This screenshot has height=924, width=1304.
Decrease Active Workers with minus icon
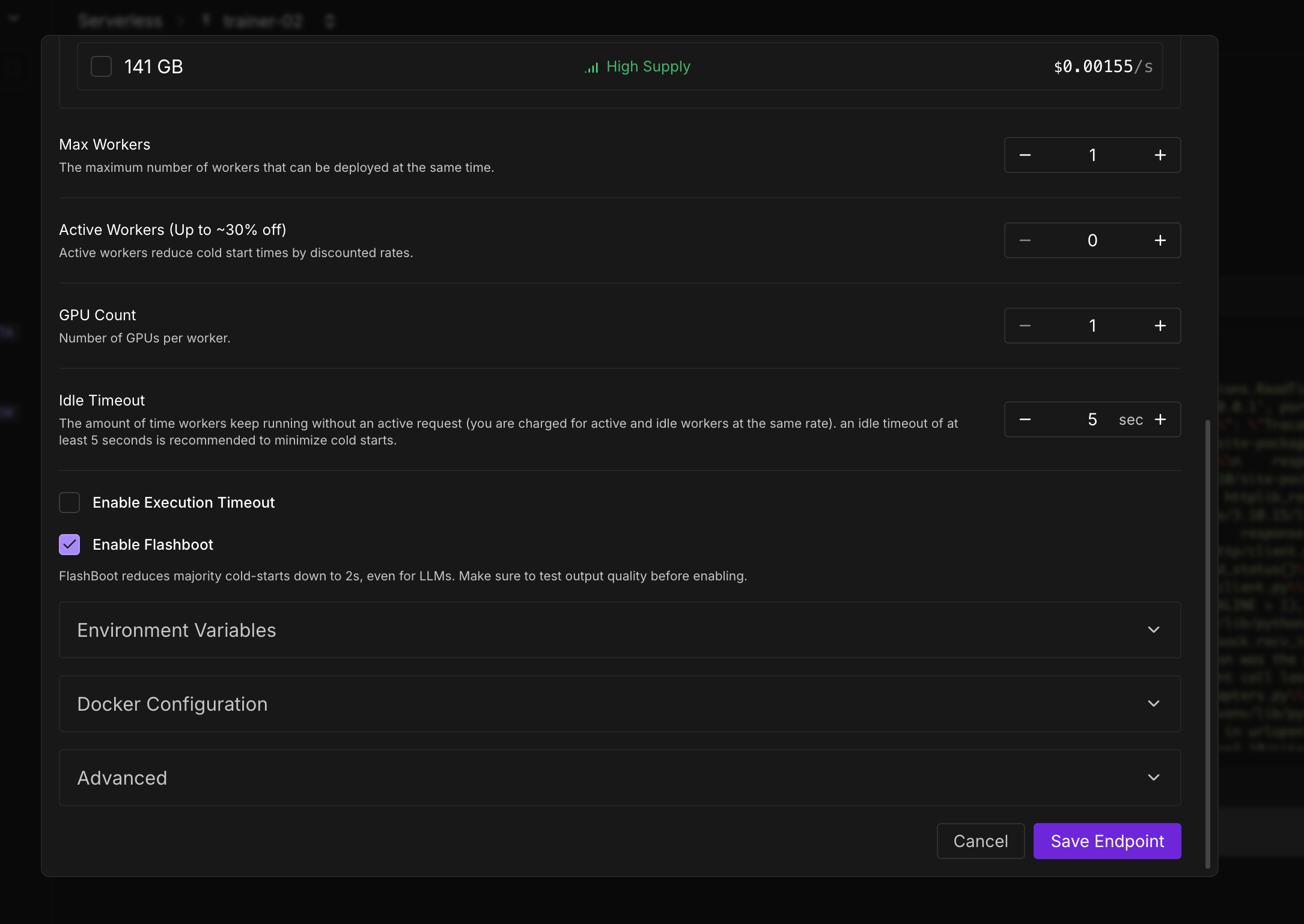(1025, 240)
